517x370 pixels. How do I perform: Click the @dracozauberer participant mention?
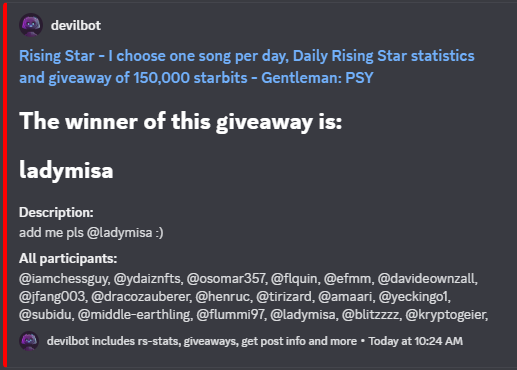(141, 296)
